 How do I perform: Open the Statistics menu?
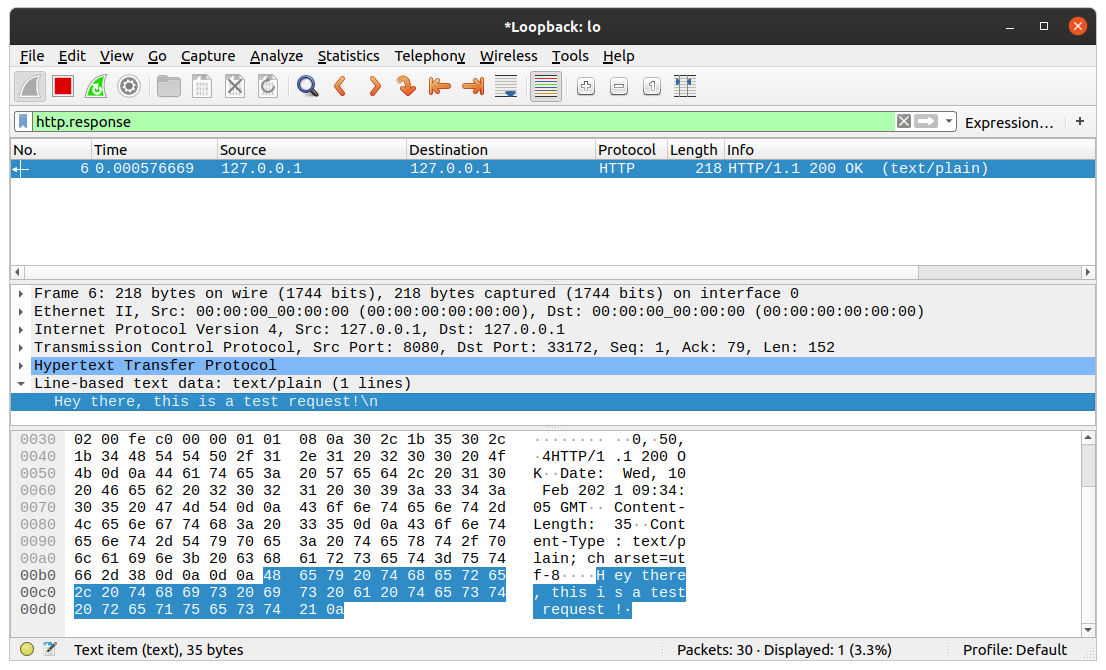[348, 56]
